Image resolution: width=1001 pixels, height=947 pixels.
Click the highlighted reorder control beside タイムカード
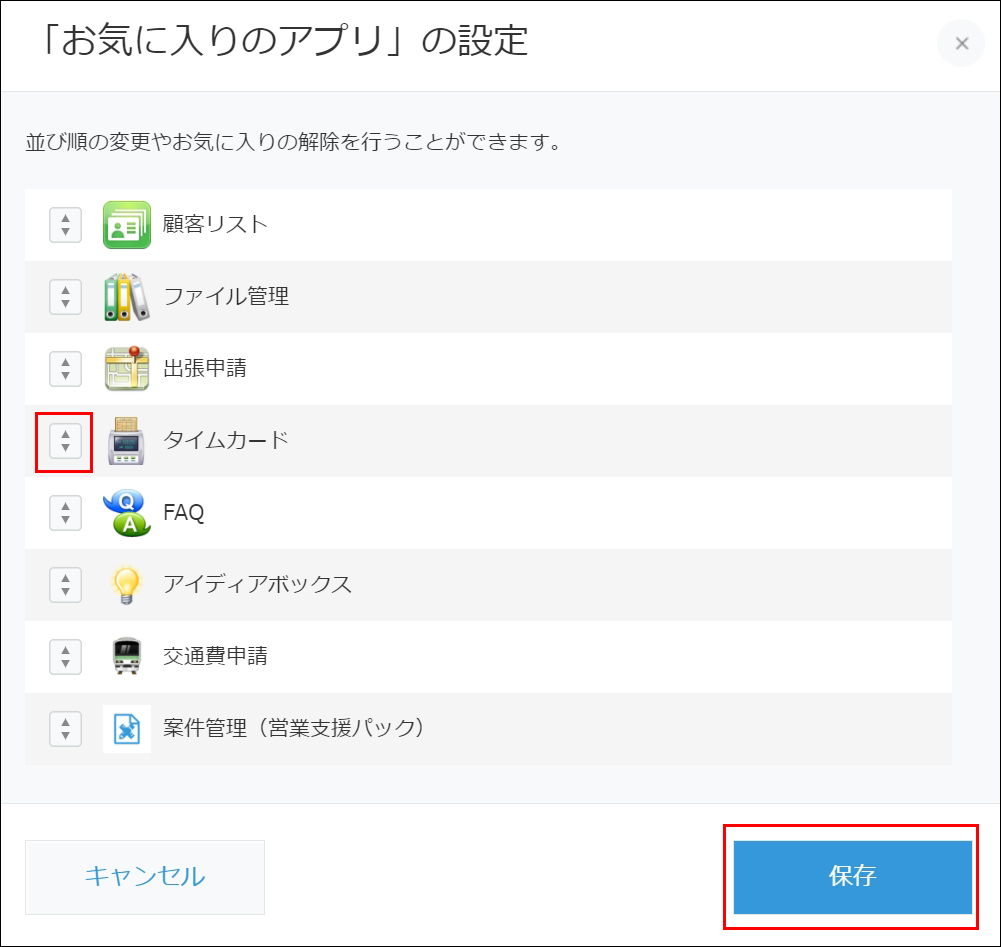click(64, 440)
